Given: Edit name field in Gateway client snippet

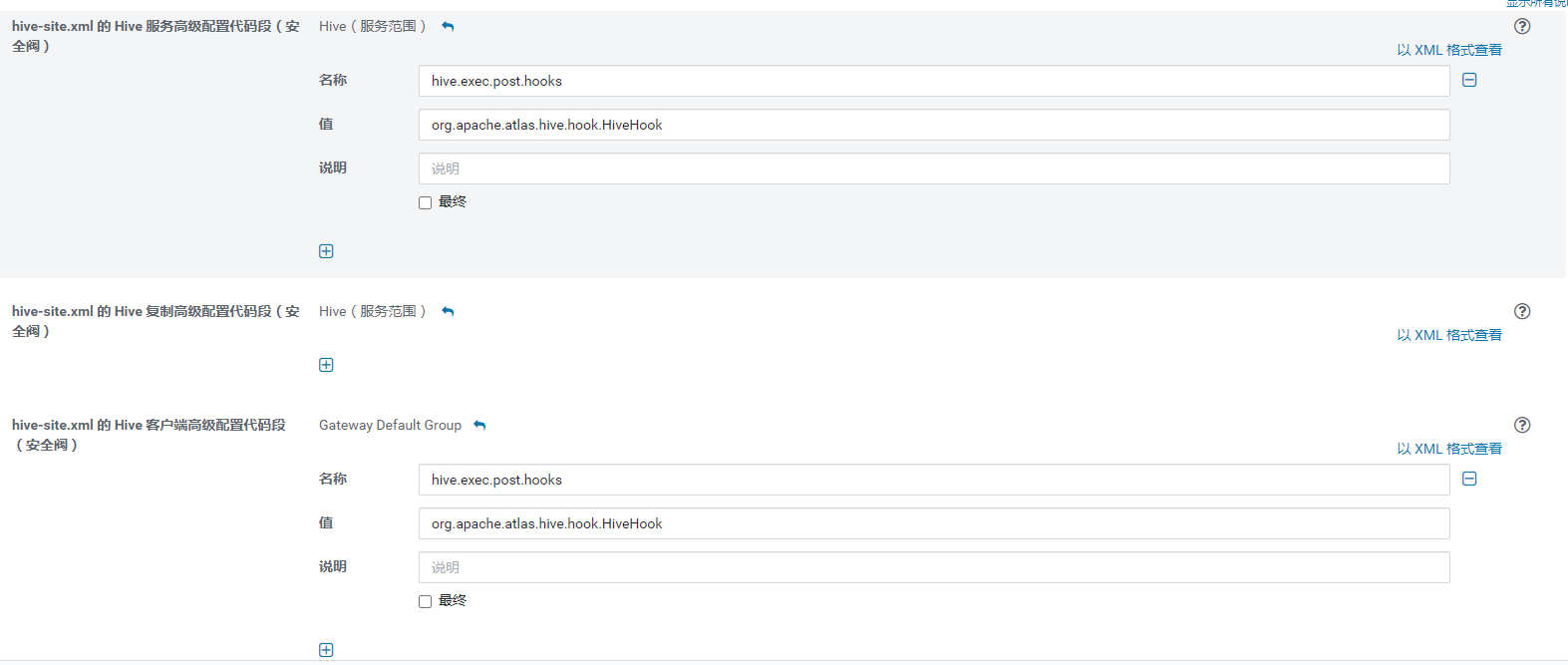Looking at the screenshot, I should (x=934, y=480).
